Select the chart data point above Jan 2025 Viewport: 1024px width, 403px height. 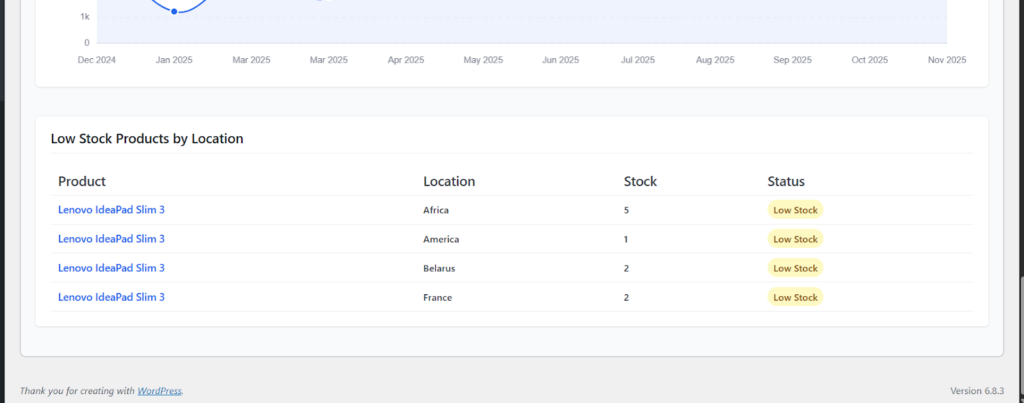coord(175,12)
